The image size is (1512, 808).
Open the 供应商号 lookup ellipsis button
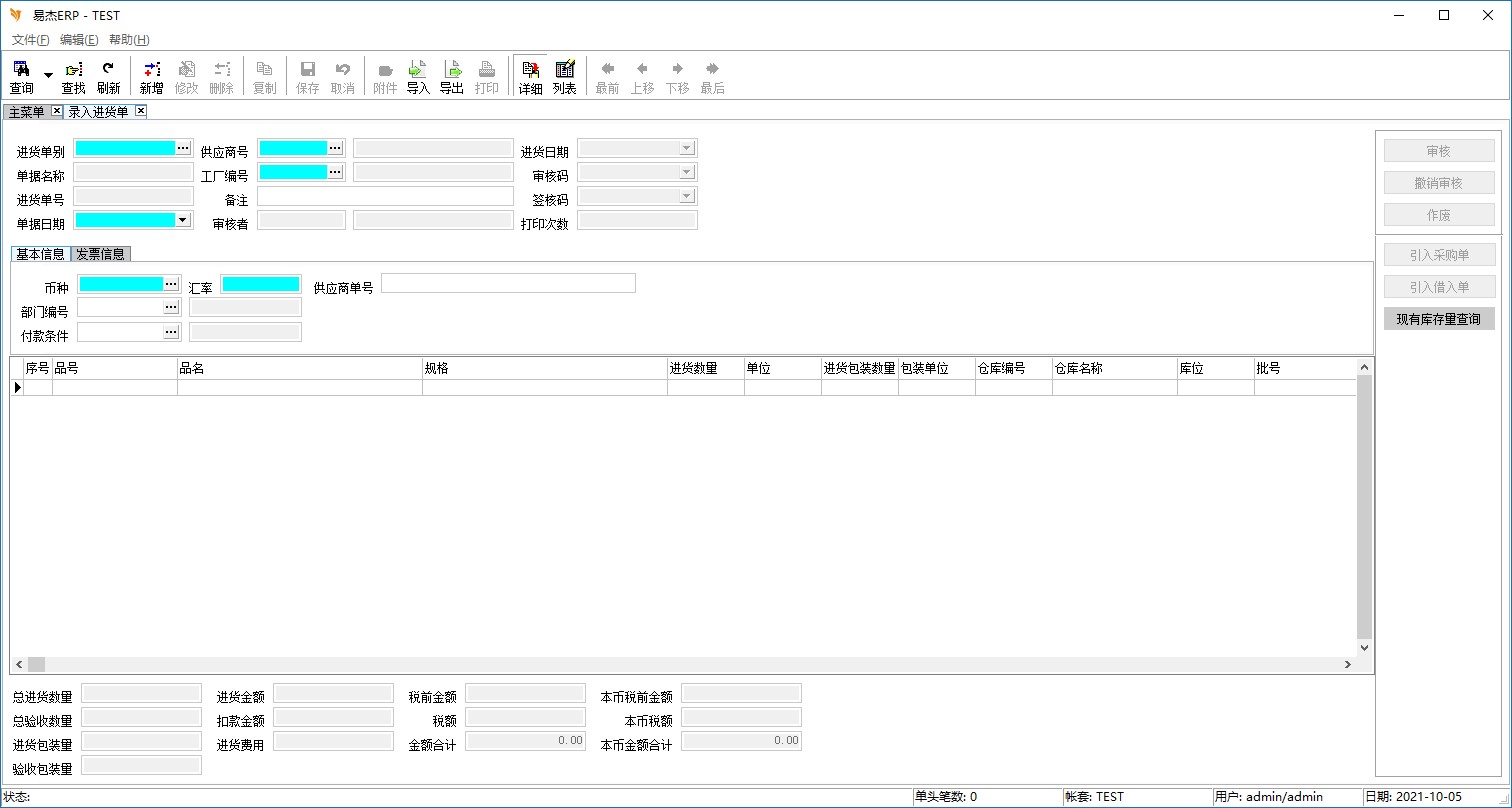[335, 148]
